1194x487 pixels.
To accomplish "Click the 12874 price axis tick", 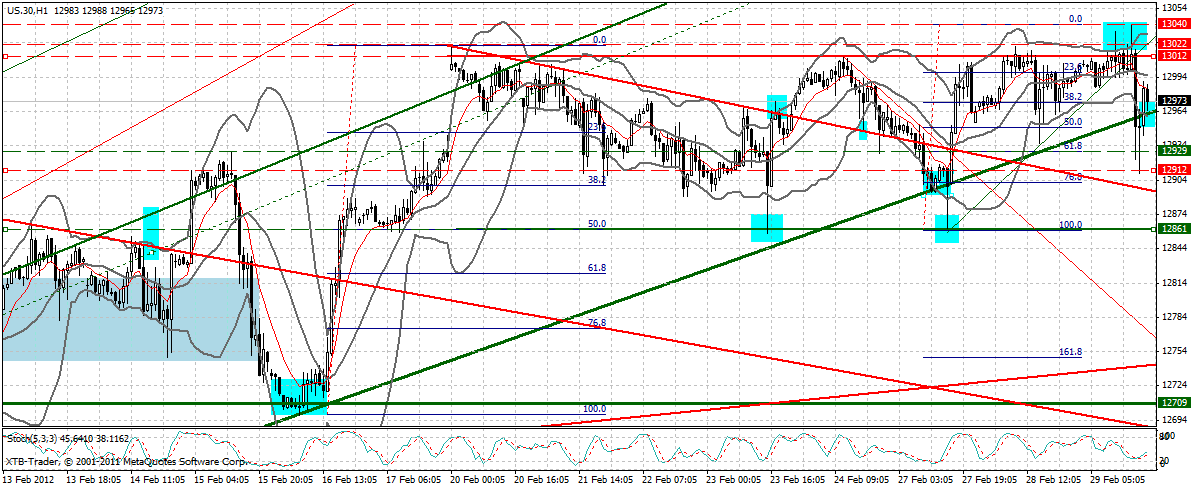I will 1176,213.
